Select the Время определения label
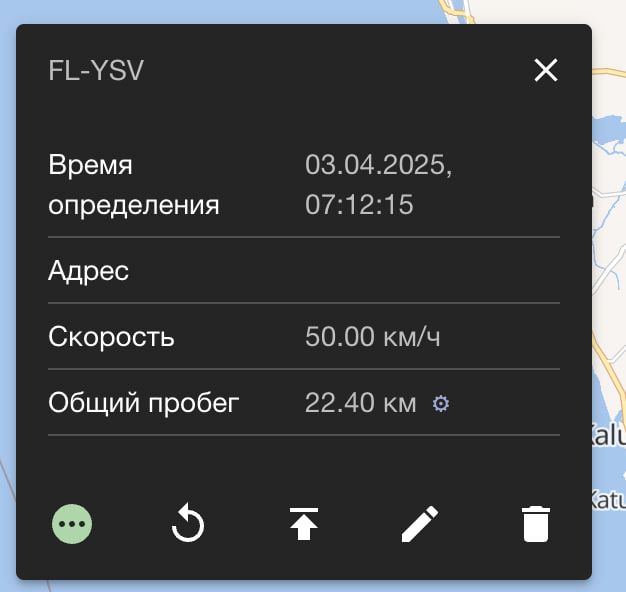The height and width of the screenshot is (592, 626). pyautogui.click(x=133, y=186)
